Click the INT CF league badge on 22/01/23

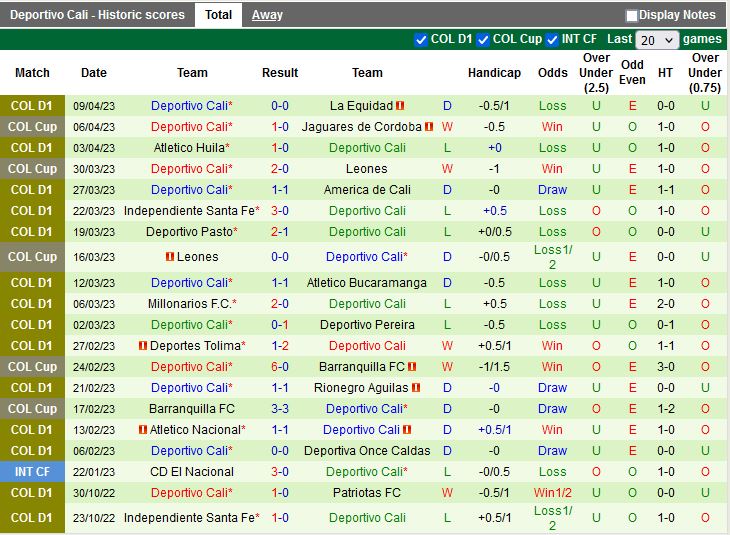[32, 472]
